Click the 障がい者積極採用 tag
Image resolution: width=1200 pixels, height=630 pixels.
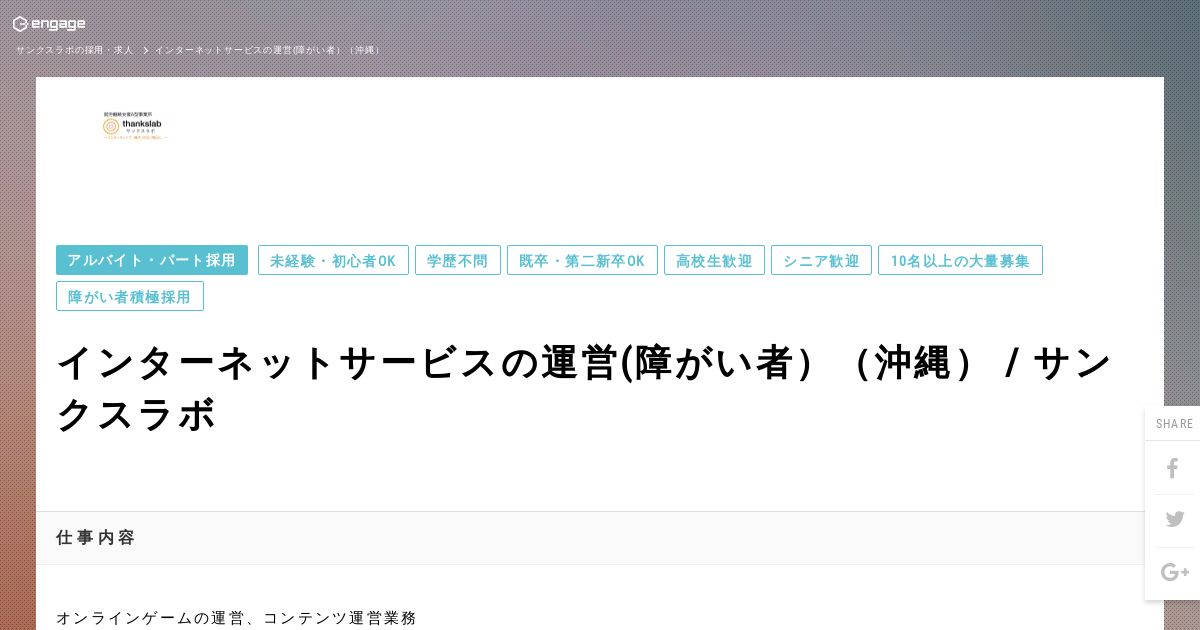click(130, 296)
